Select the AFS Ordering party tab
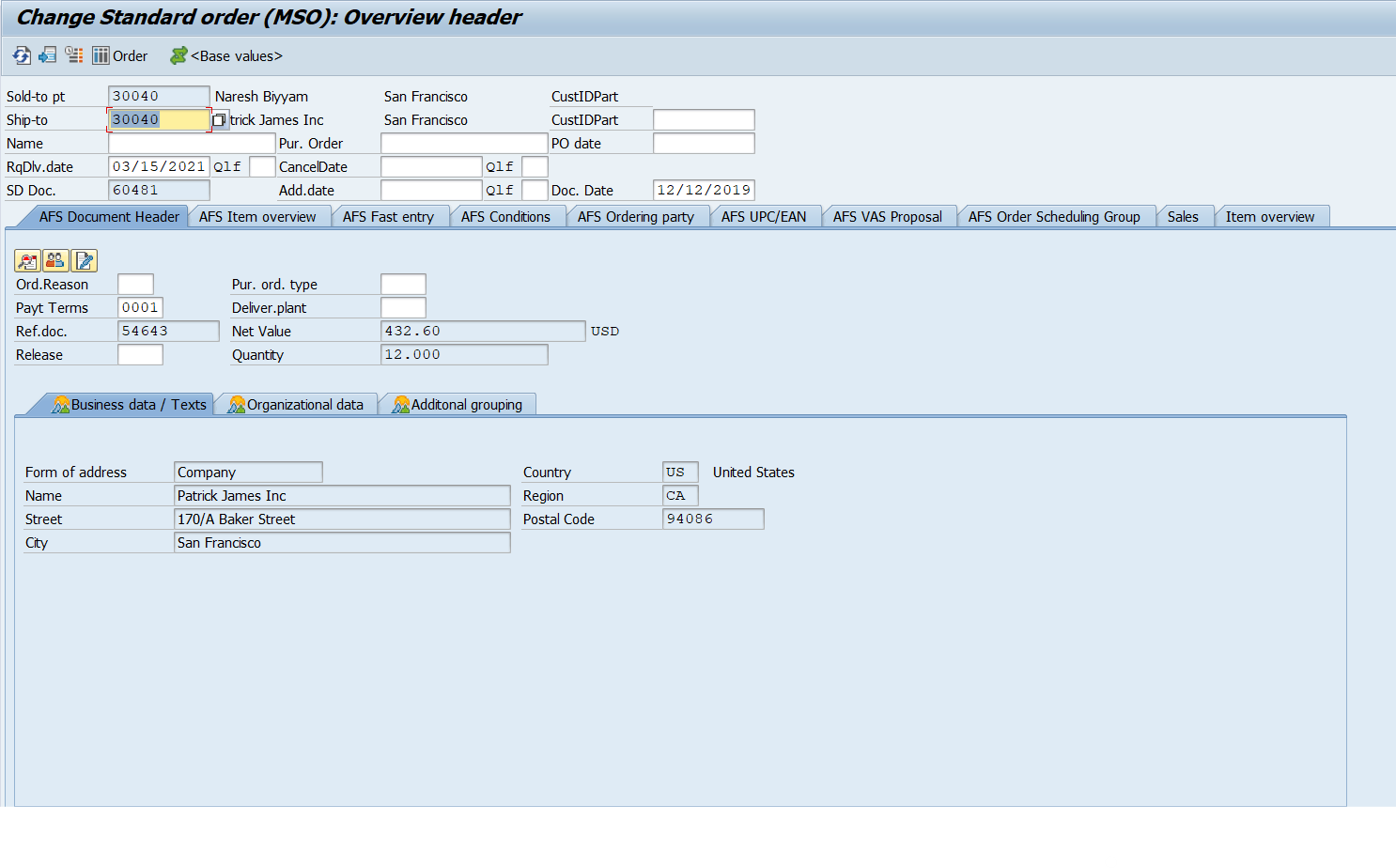The width and height of the screenshot is (1396, 868). (635, 217)
